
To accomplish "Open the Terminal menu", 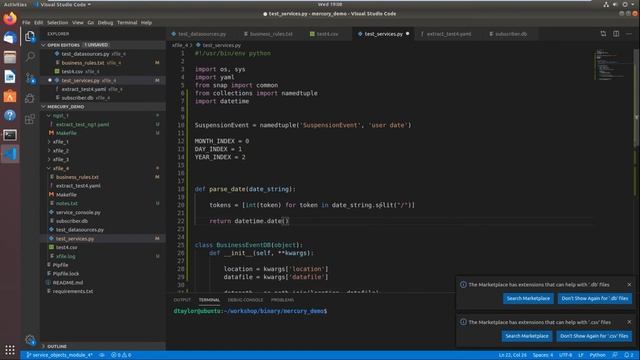I will [x=127, y=23].
